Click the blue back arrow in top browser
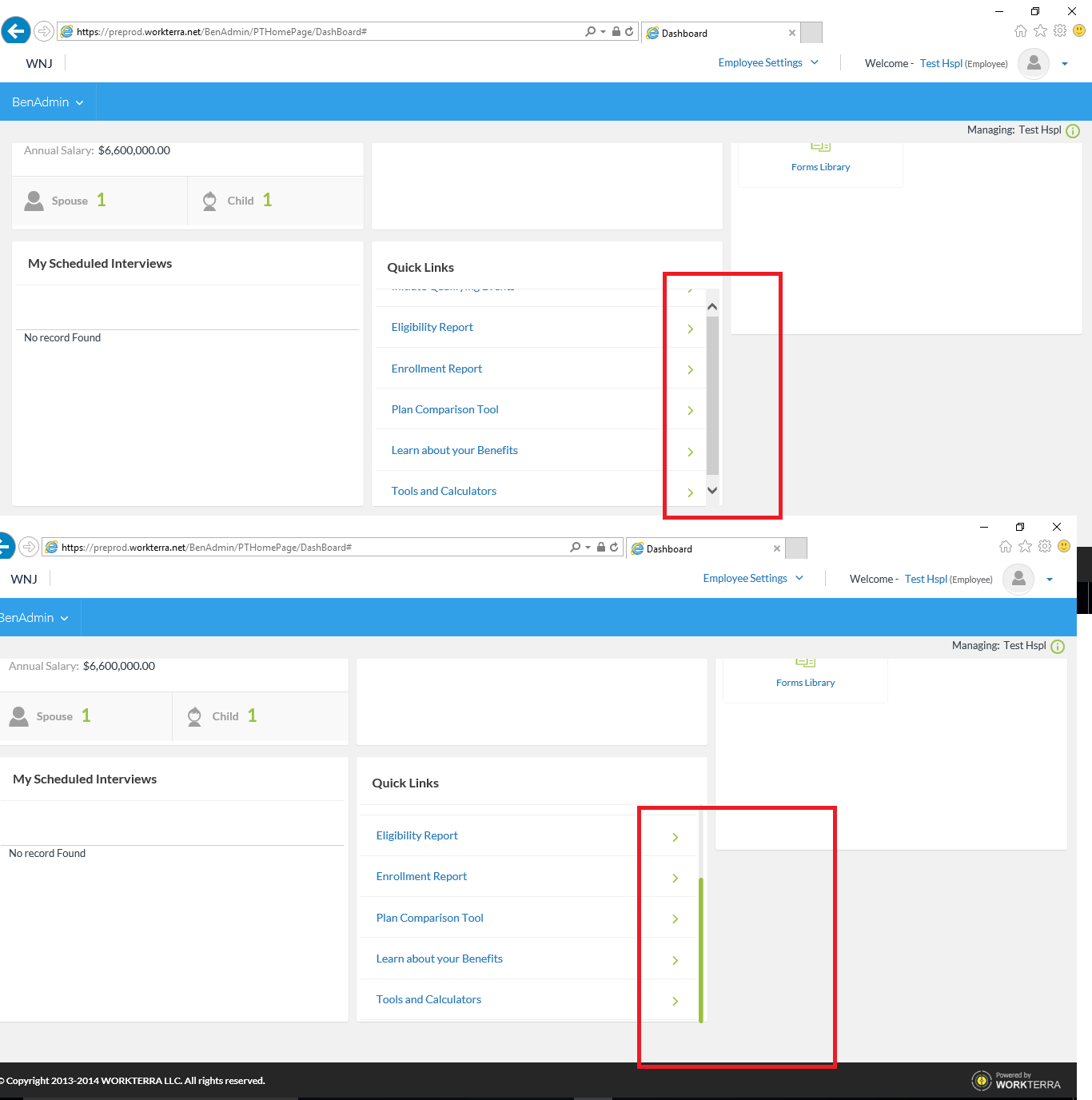1092x1100 pixels. coord(15,31)
